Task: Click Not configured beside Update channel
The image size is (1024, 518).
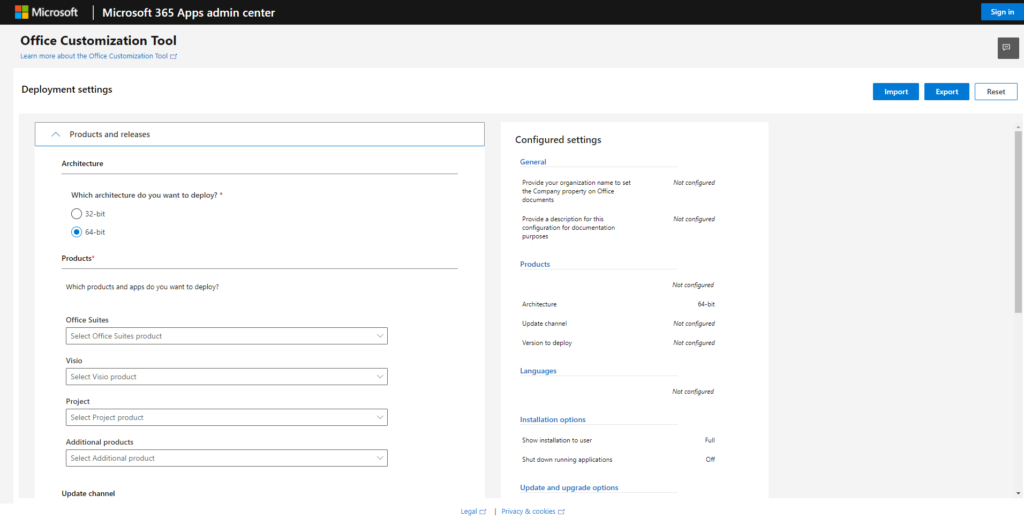Action: 694,323
